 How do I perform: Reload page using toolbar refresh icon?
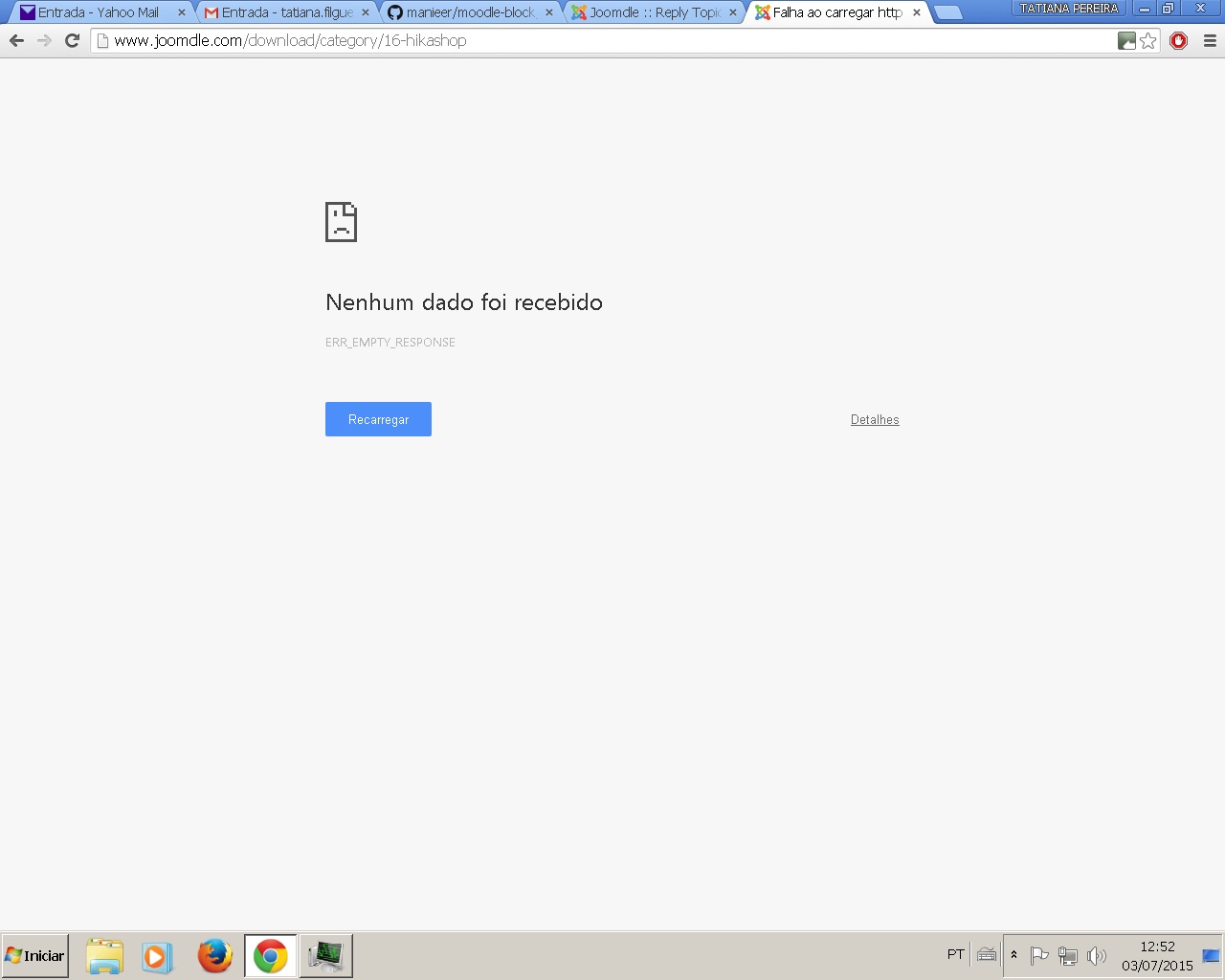72,40
